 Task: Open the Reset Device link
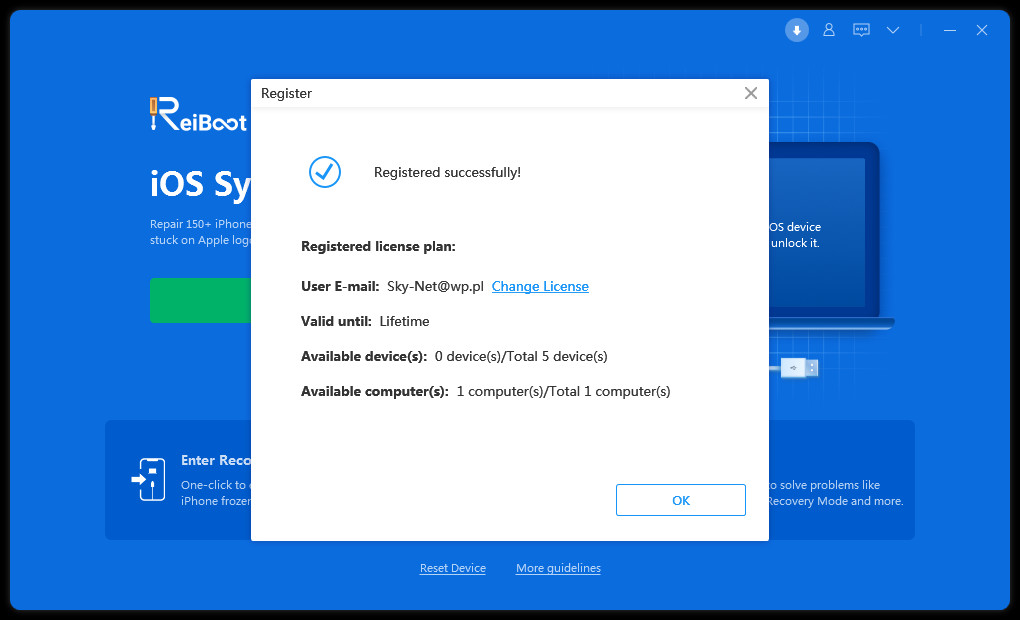point(453,568)
